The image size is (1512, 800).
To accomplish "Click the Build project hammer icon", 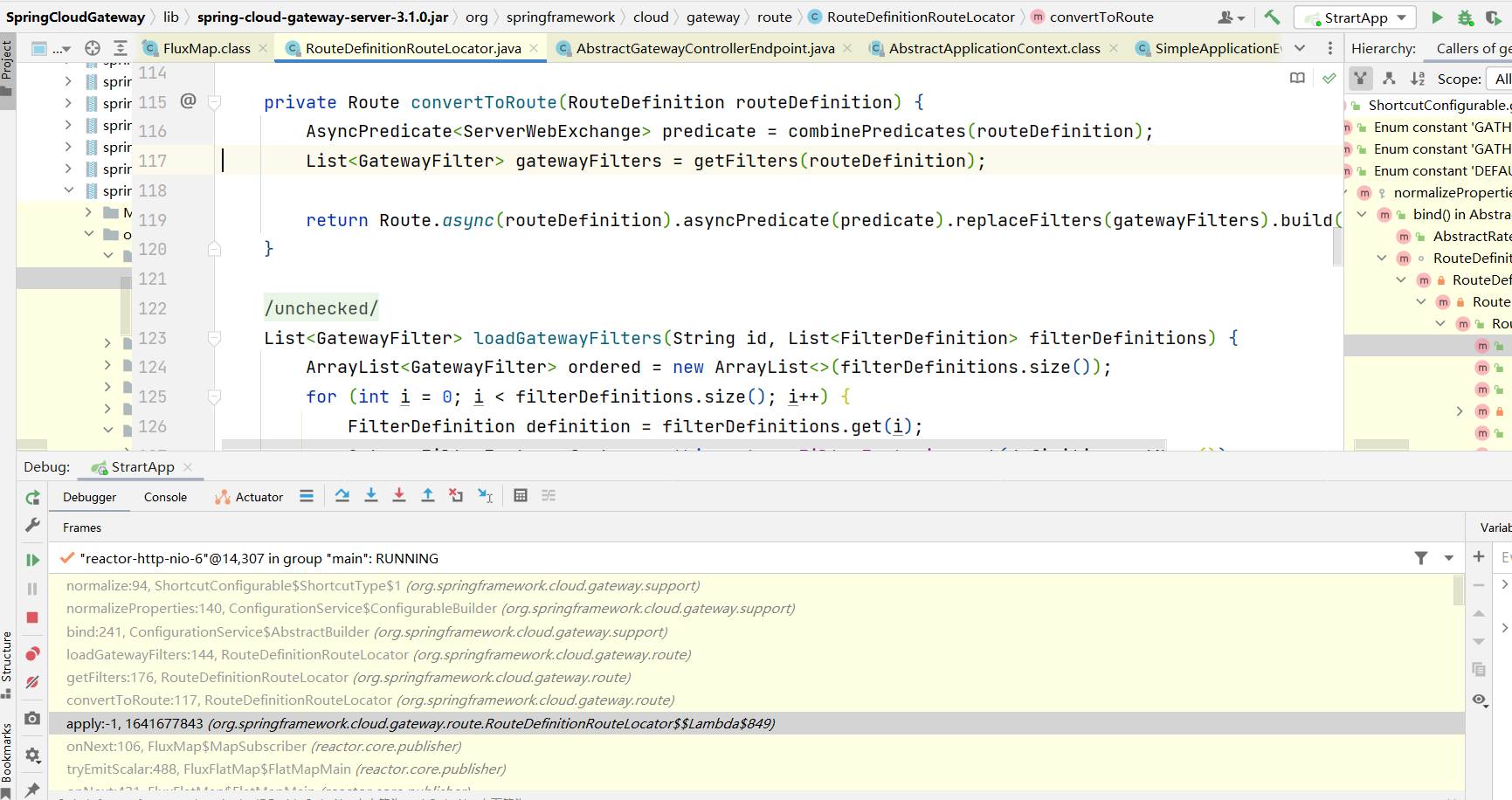I will [1272, 17].
